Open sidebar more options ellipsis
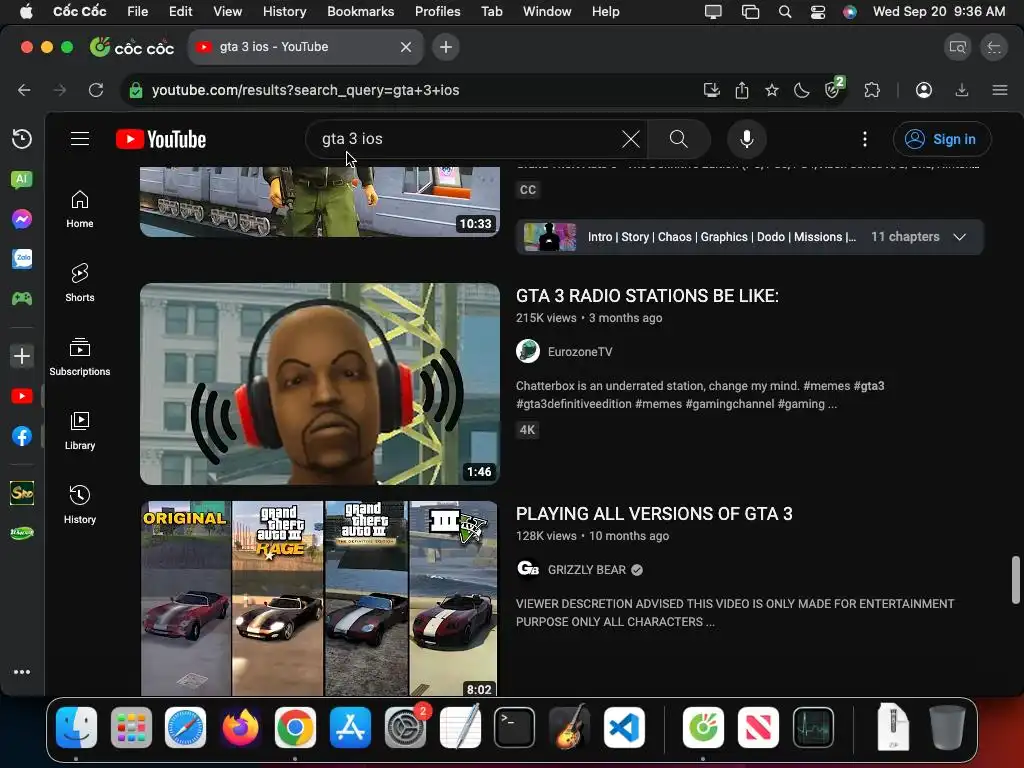The image size is (1024, 768). [x=22, y=672]
